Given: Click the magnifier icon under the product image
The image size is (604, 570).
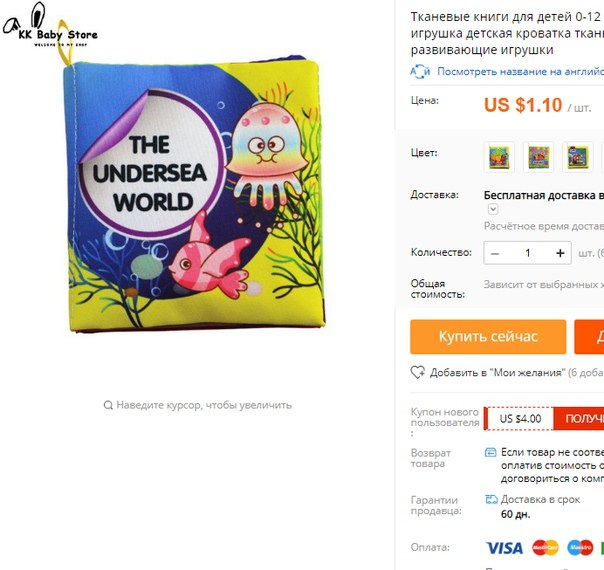Looking at the screenshot, I should coord(108,405).
